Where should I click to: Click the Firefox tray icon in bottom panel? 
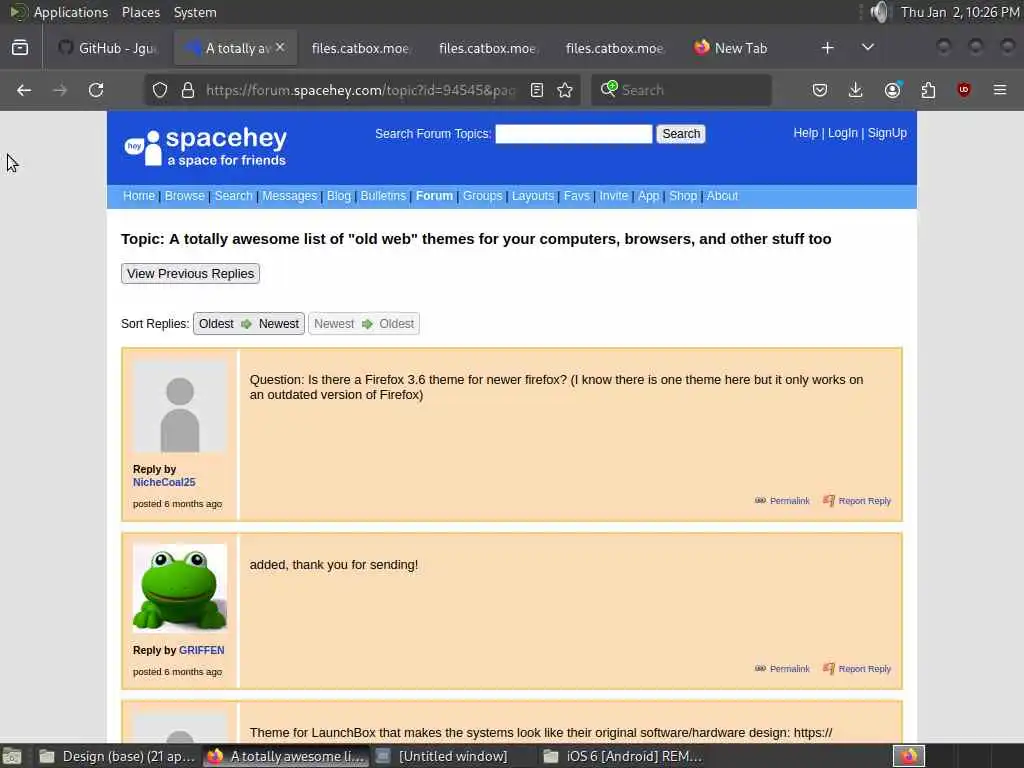pyautogui.click(x=908, y=756)
